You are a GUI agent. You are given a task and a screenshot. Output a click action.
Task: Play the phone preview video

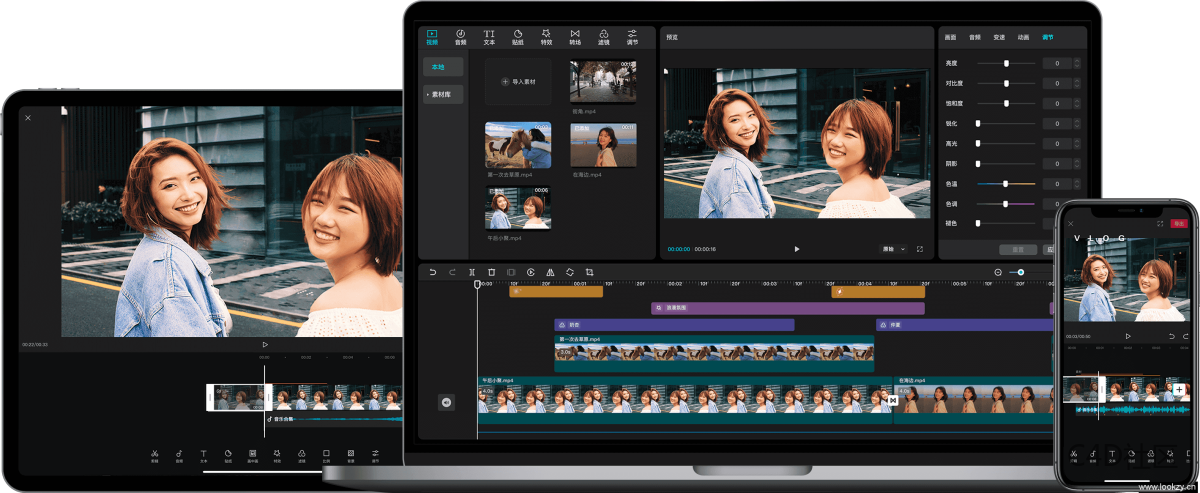[x=1128, y=336]
